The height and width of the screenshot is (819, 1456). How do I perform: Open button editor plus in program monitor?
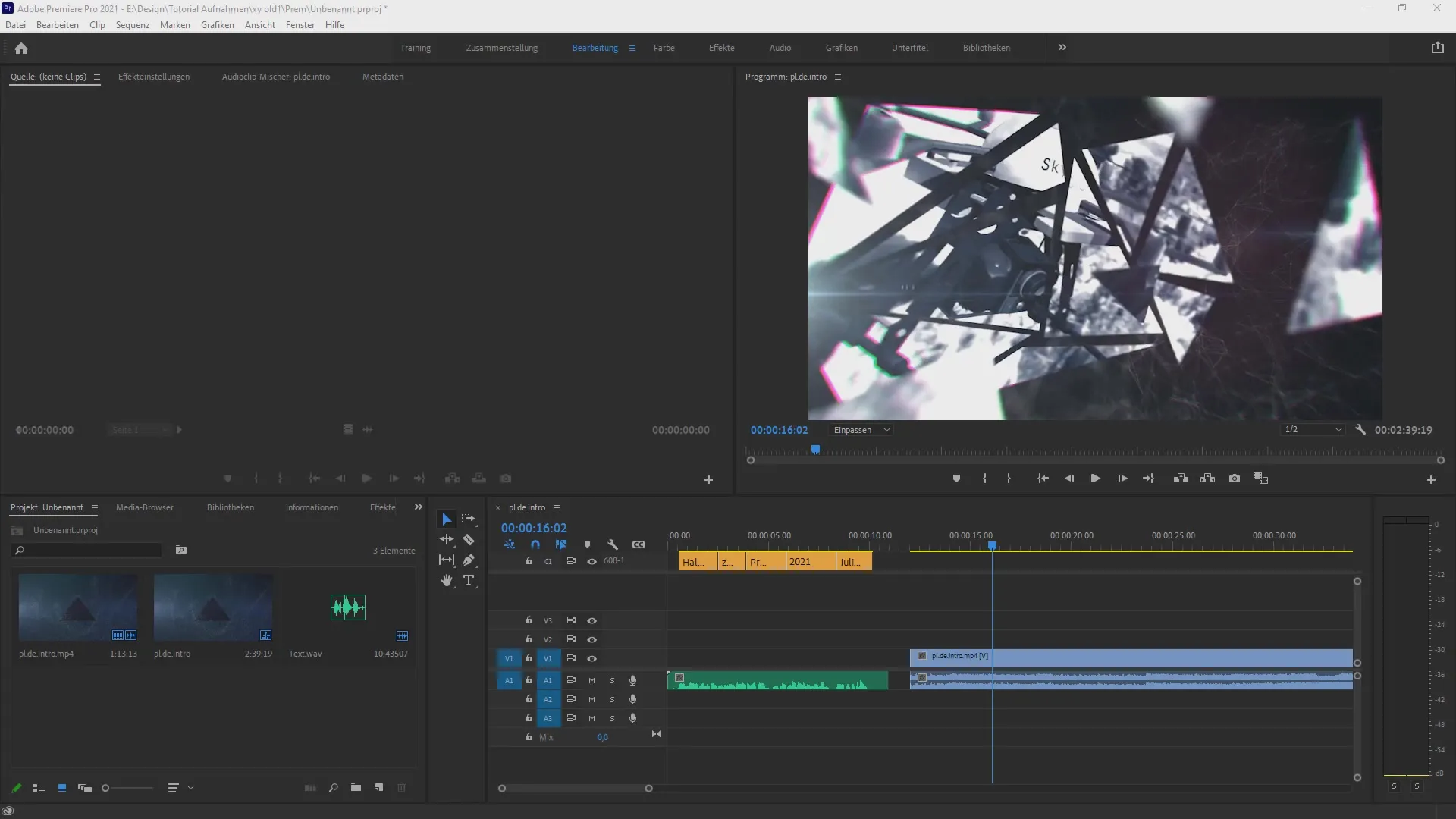[1431, 479]
